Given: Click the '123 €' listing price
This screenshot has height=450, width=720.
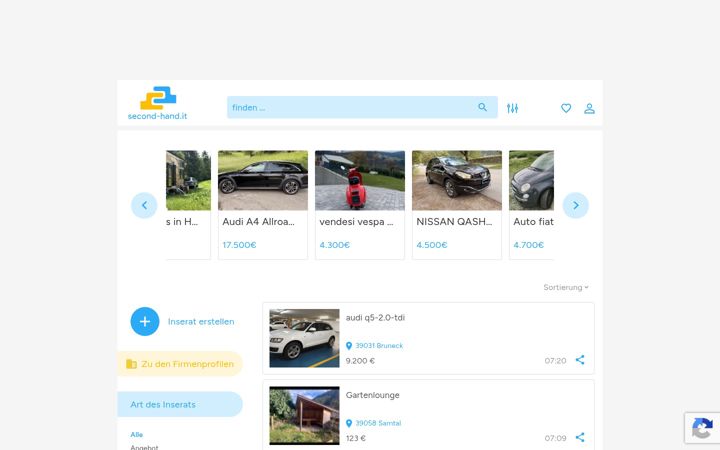Looking at the screenshot, I should pyautogui.click(x=356, y=439).
